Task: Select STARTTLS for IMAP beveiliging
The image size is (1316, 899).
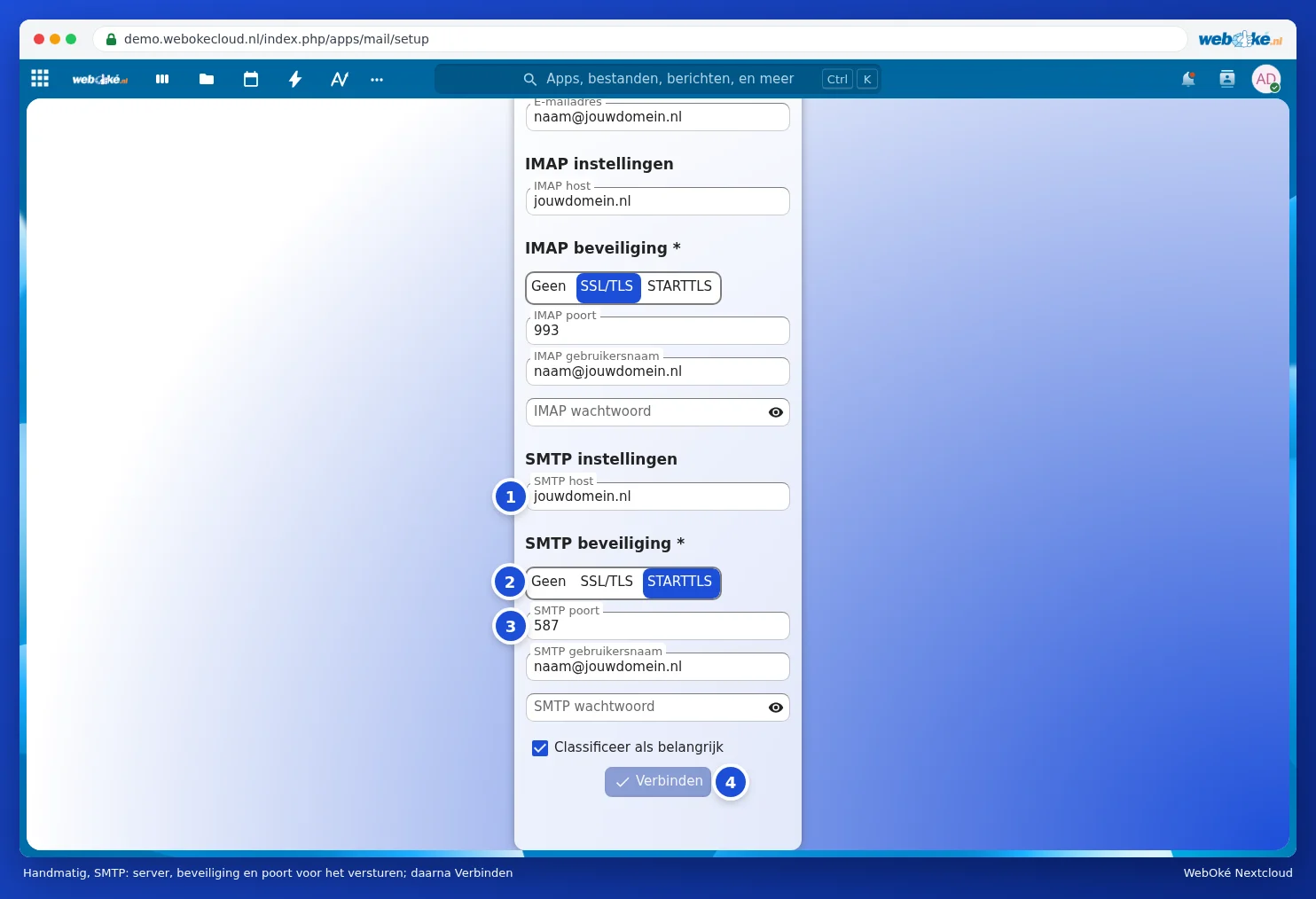Action: (679, 286)
